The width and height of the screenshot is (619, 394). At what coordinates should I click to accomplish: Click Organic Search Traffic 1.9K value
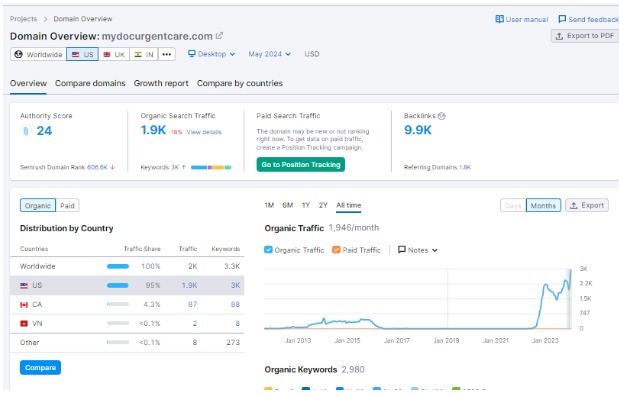[x=153, y=130]
